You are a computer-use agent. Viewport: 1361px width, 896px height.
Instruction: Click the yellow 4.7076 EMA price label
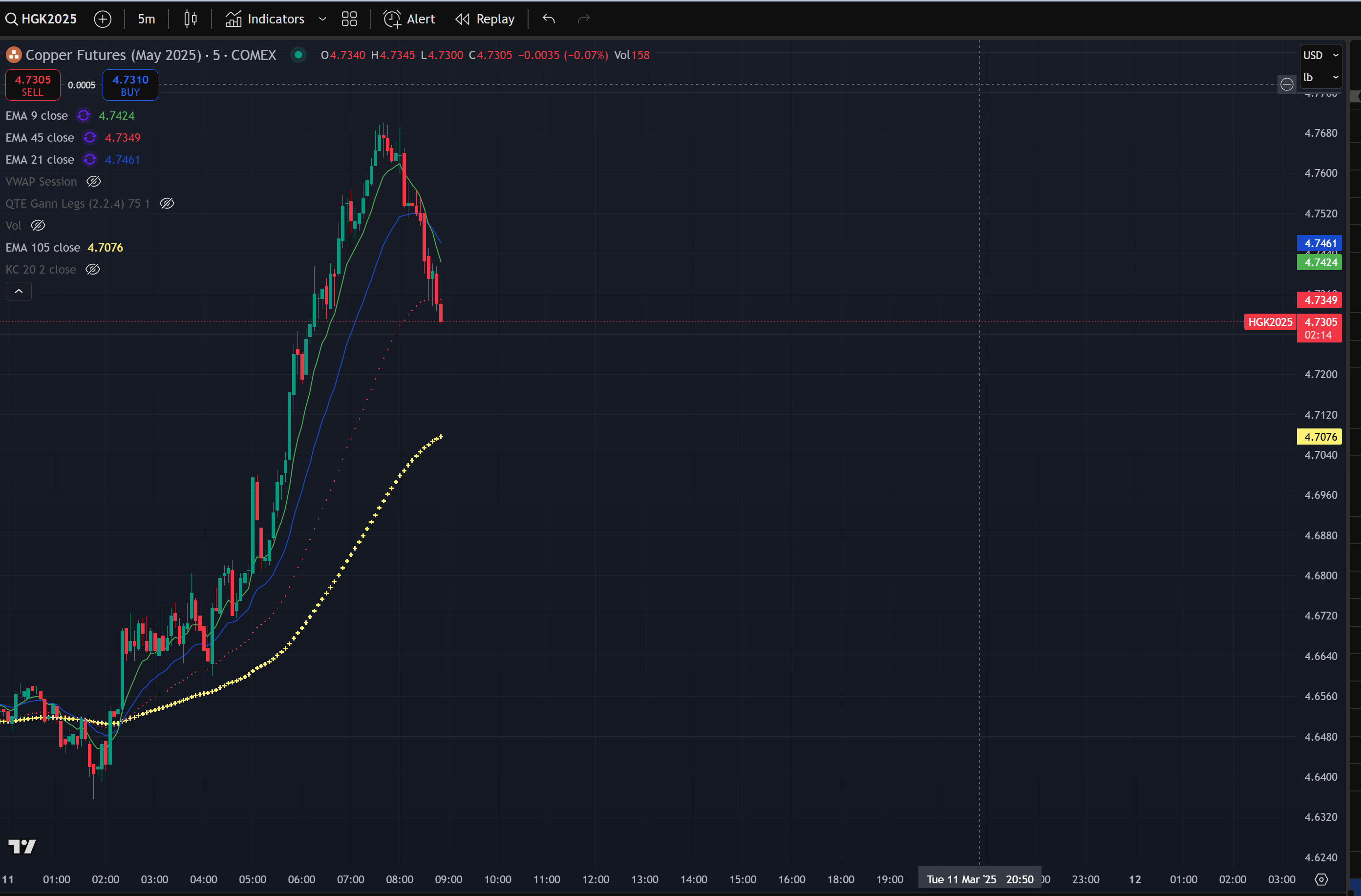[x=1319, y=437]
